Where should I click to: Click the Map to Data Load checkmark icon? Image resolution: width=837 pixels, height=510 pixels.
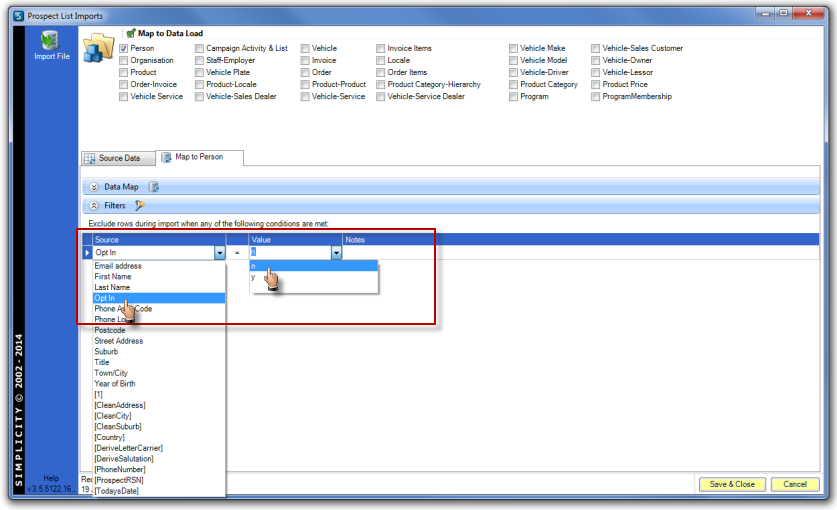pos(131,33)
